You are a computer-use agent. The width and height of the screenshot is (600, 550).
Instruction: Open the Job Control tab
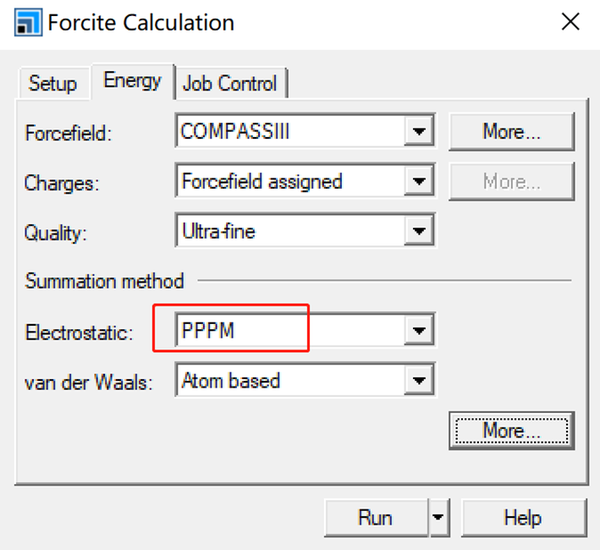pos(231,83)
